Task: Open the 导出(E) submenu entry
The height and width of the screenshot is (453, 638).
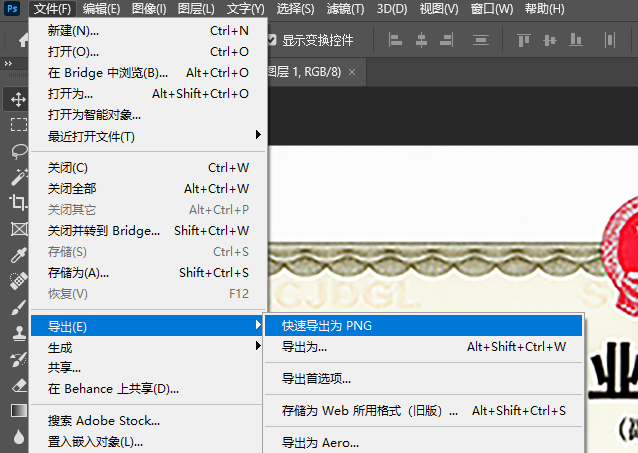Action: [x=146, y=326]
